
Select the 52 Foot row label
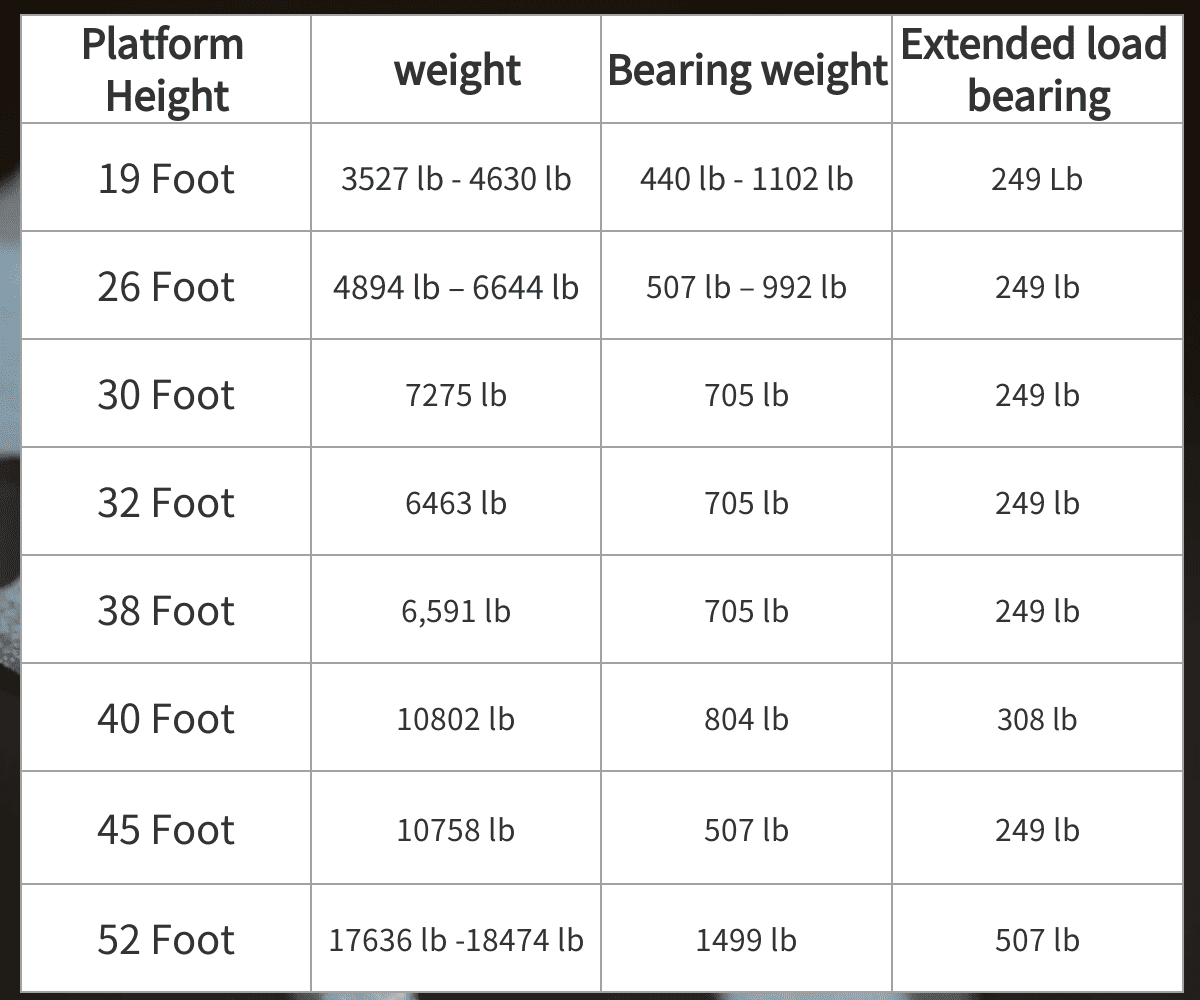(166, 940)
